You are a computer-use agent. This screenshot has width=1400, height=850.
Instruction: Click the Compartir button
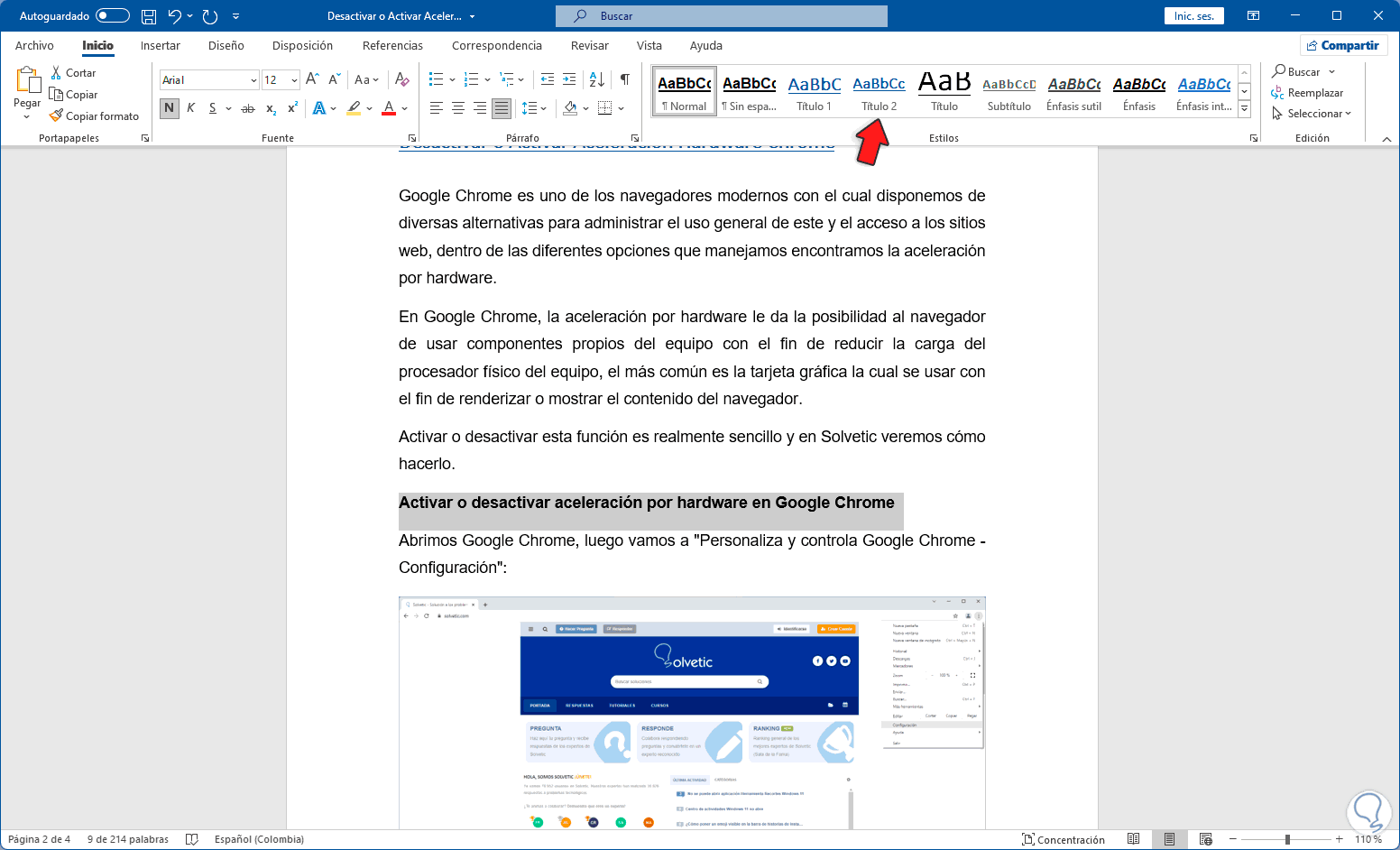(1342, 46)
